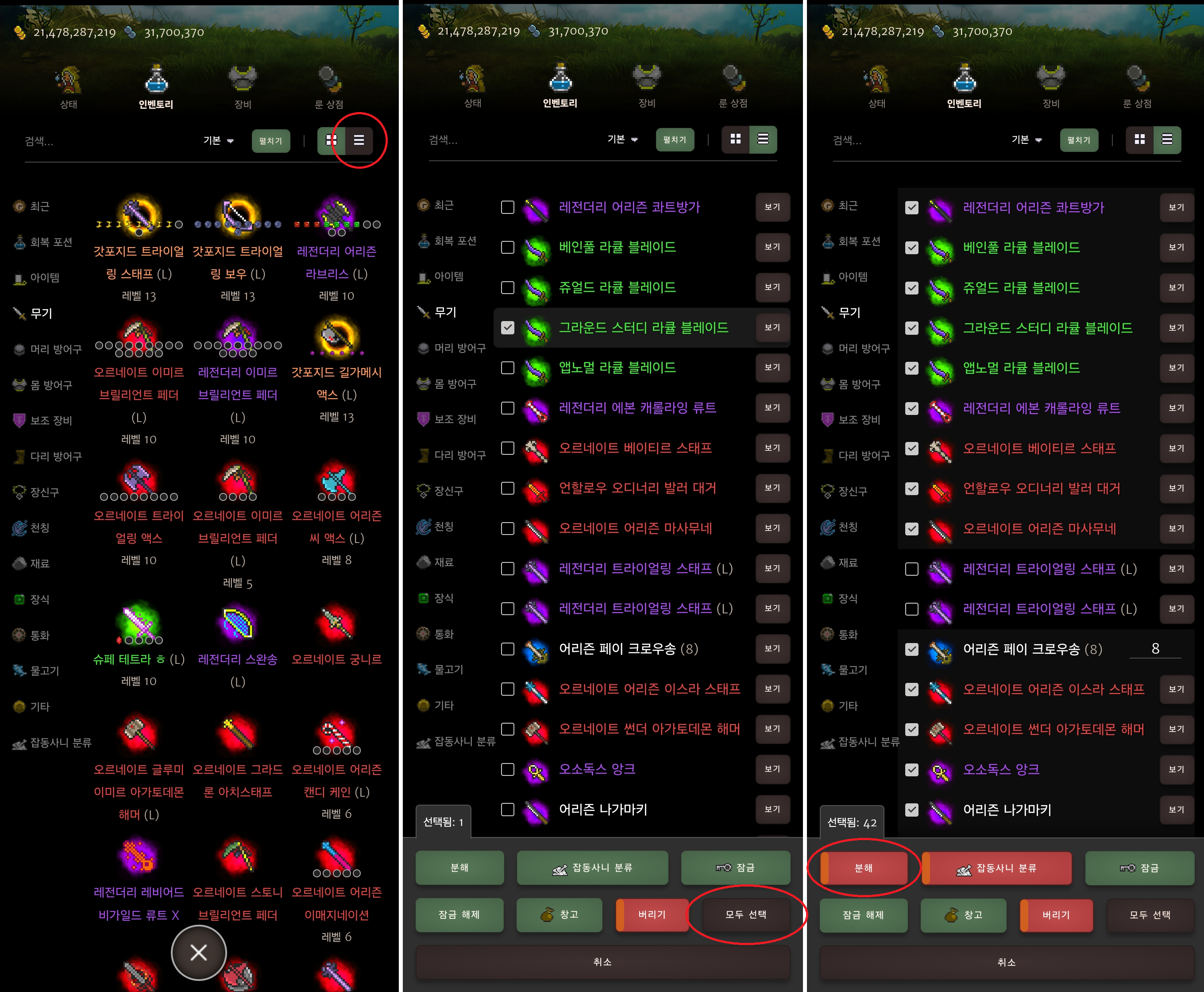Click 창고 button in middle panel
1204x992 pixels.
[x=559, y=915]
